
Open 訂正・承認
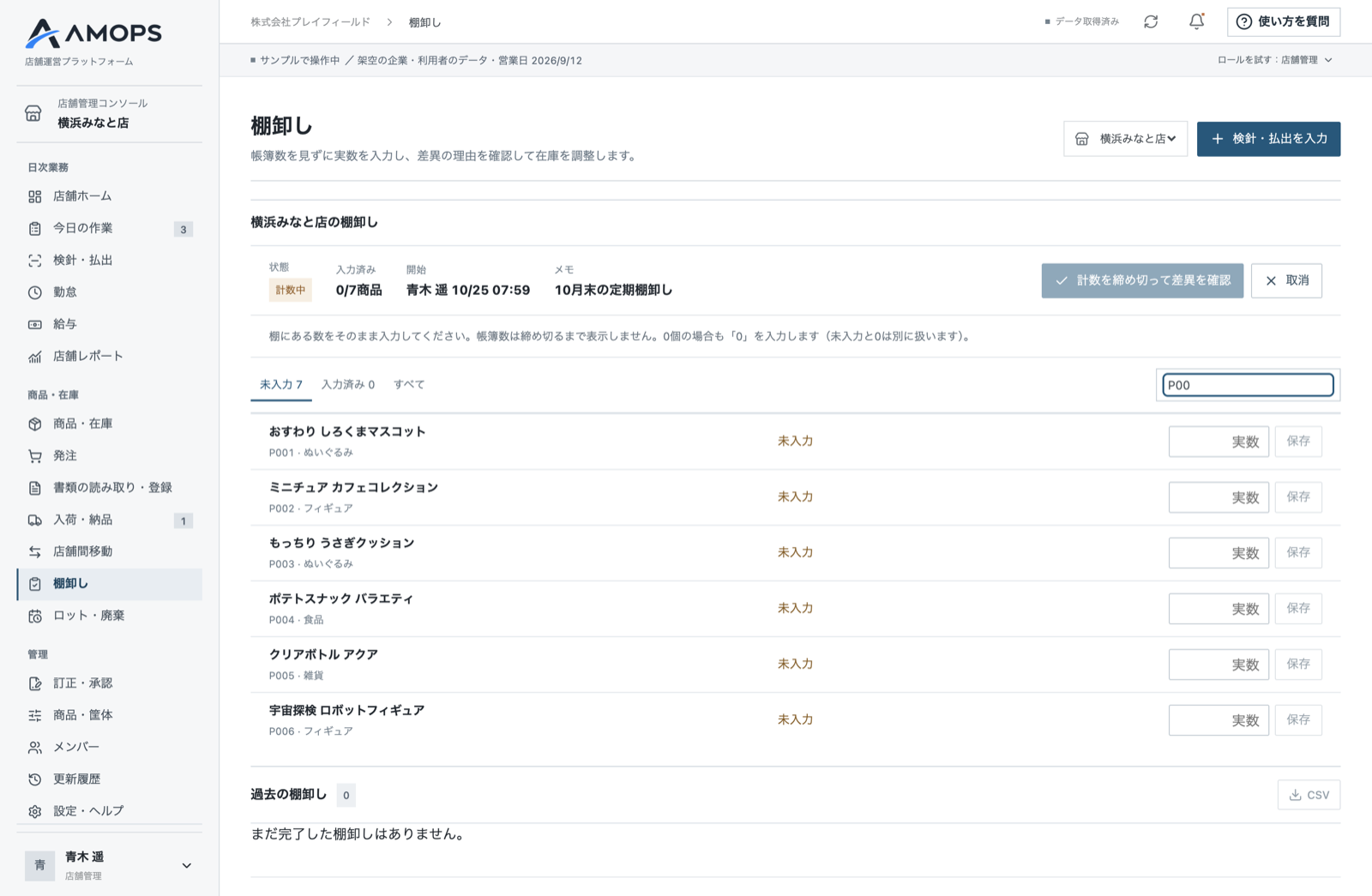coord(110,683)
